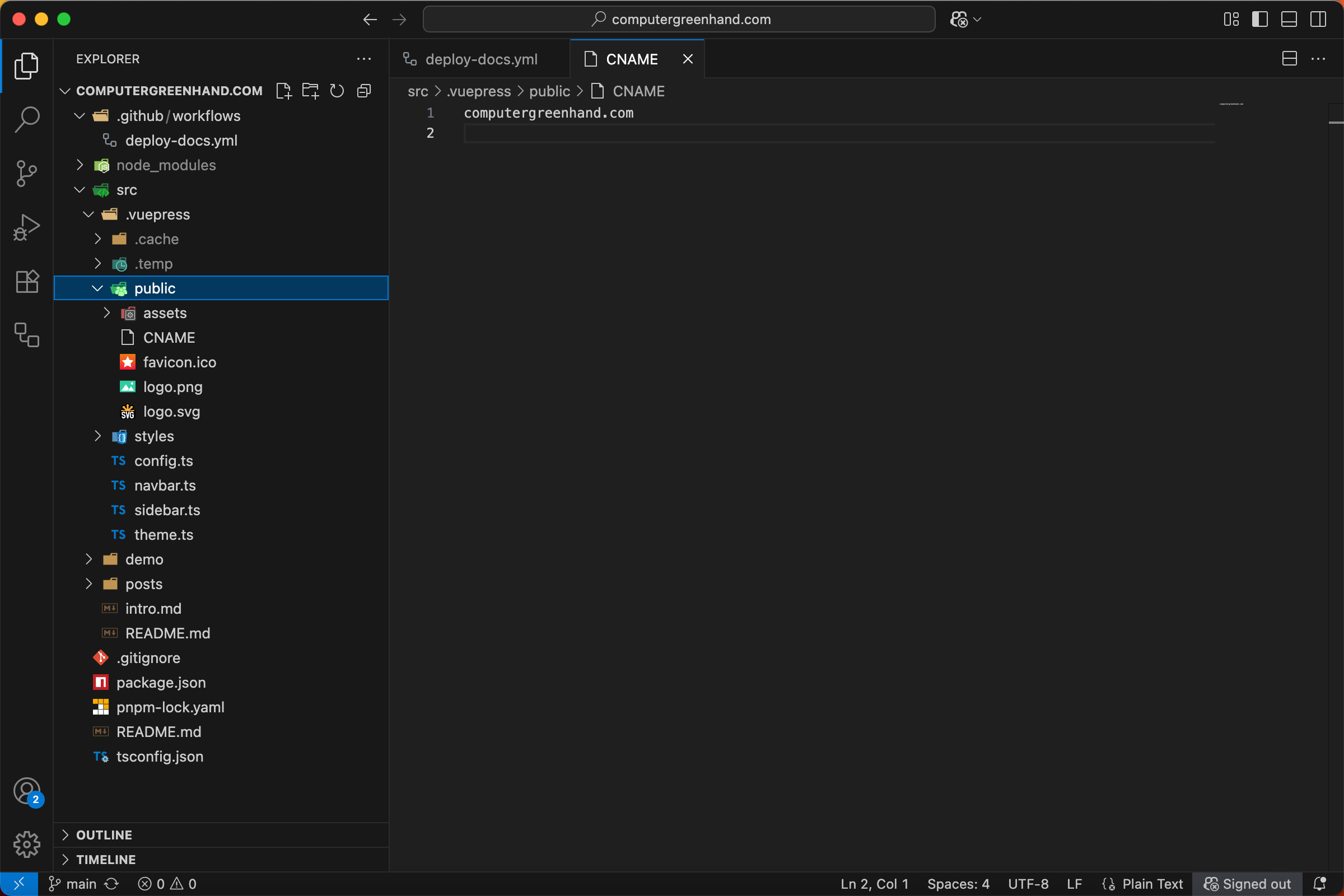
Task: Toggle the bottom panel visibility
Action: [x=1289, y=20]
